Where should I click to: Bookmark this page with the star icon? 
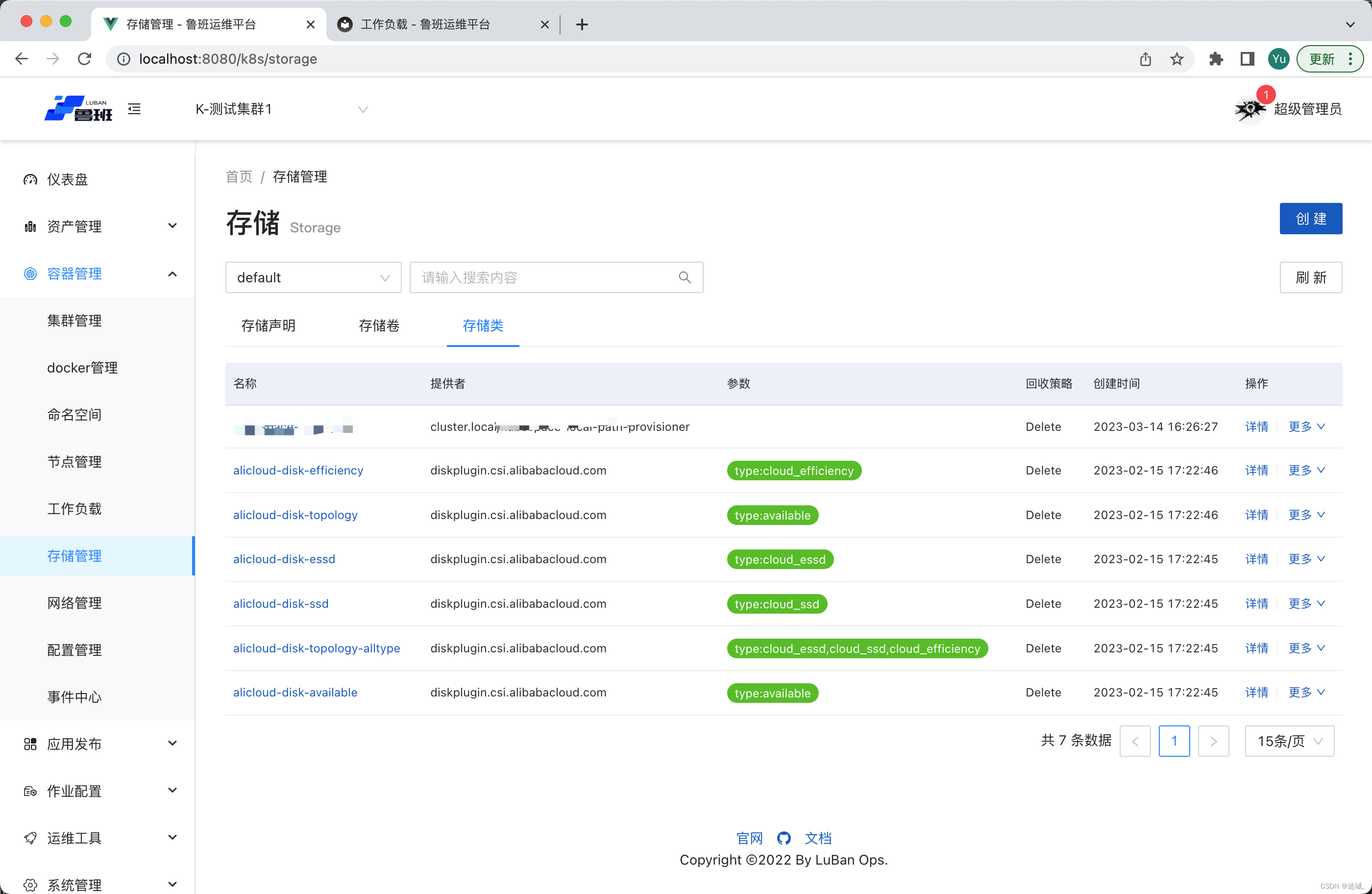[x=1176, y=59]
